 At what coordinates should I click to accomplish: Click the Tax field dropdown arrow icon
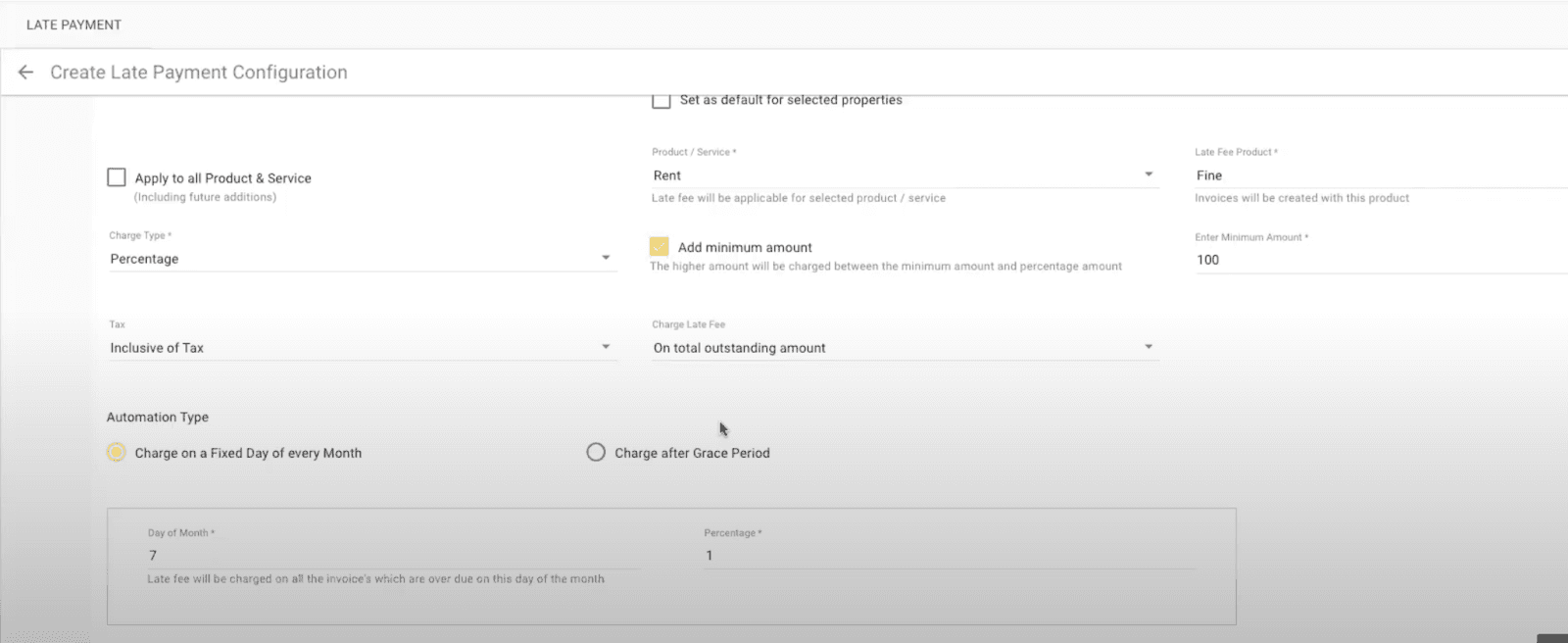tap(606, 347)
